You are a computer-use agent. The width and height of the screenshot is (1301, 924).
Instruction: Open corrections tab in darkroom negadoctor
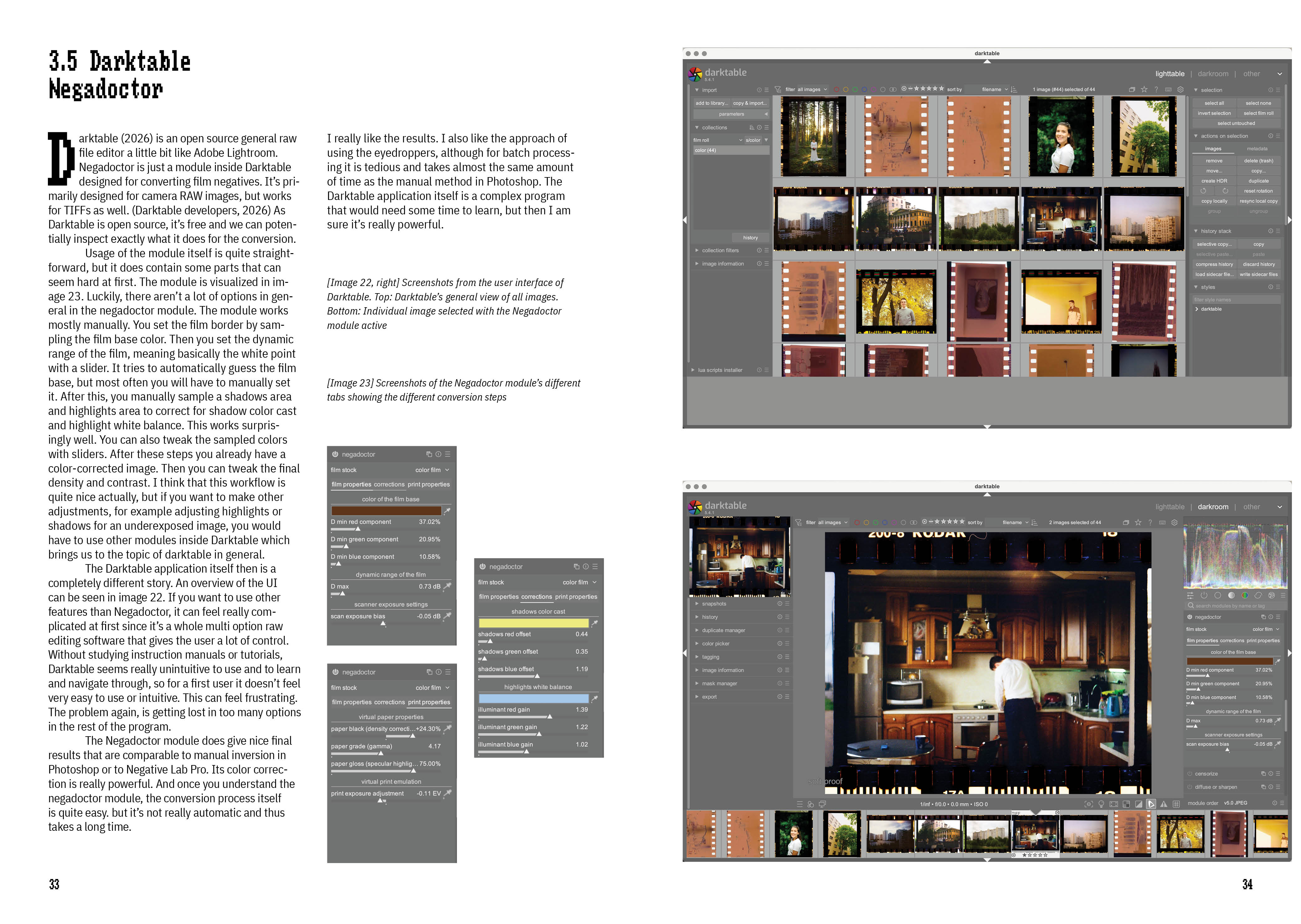(x=1232, y=641)
